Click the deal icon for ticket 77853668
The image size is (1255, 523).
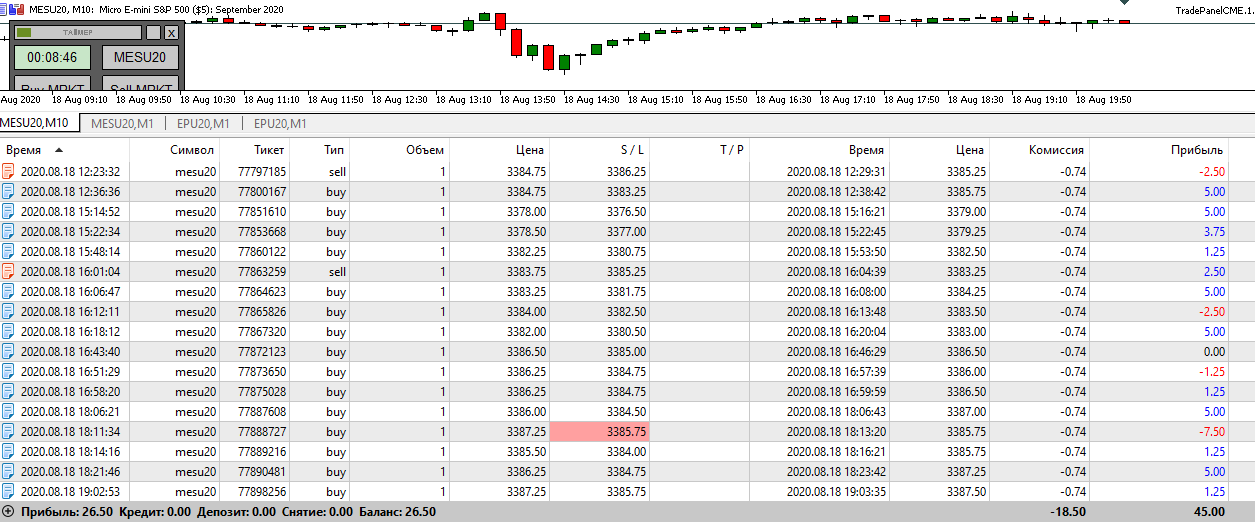click(x=9, y=231)
